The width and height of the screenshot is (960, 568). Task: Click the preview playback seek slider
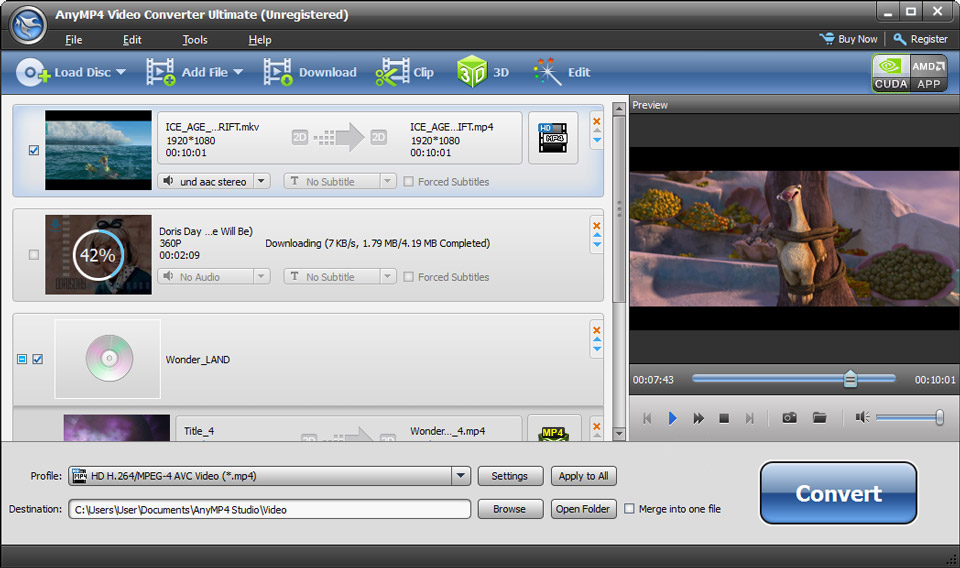(x=793, y=379)
